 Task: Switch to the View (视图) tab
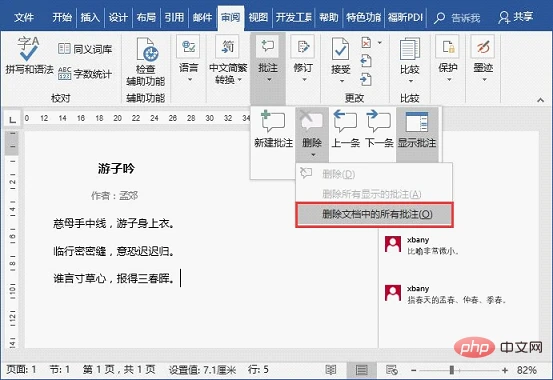point(258,17)
